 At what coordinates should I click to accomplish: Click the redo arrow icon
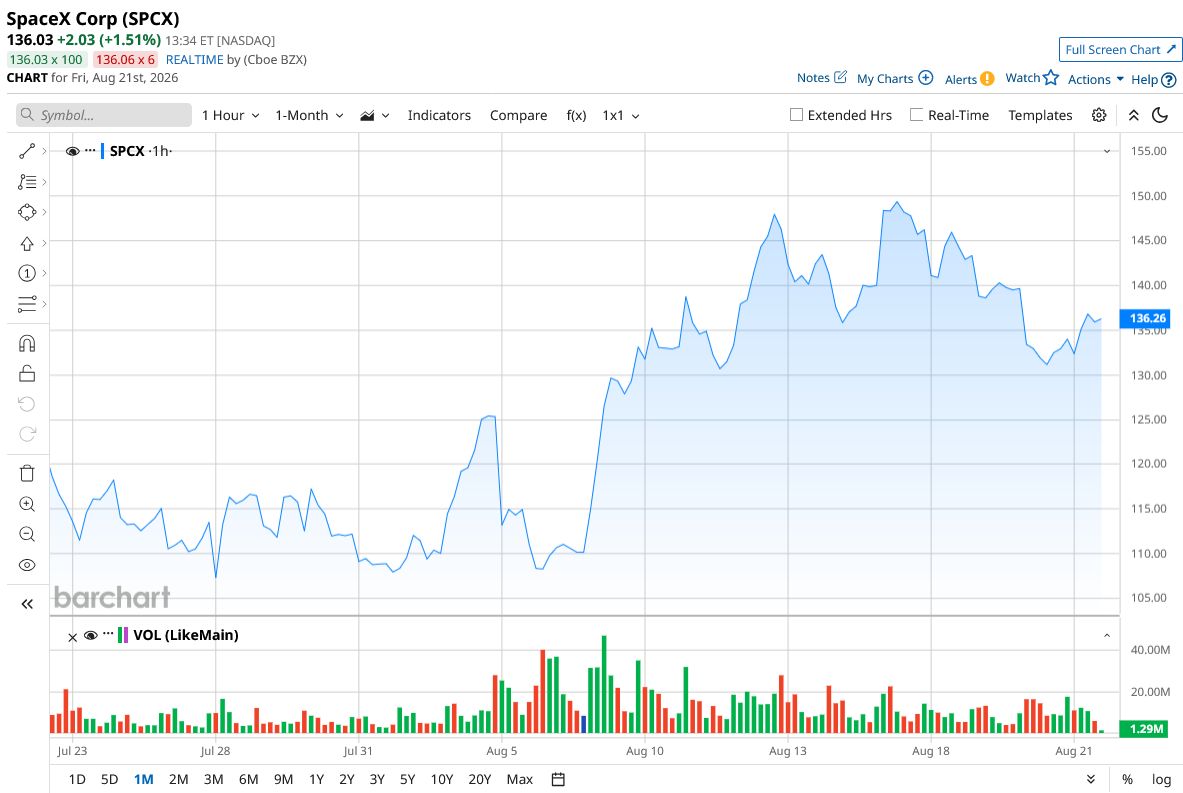(x=26, y=434)
